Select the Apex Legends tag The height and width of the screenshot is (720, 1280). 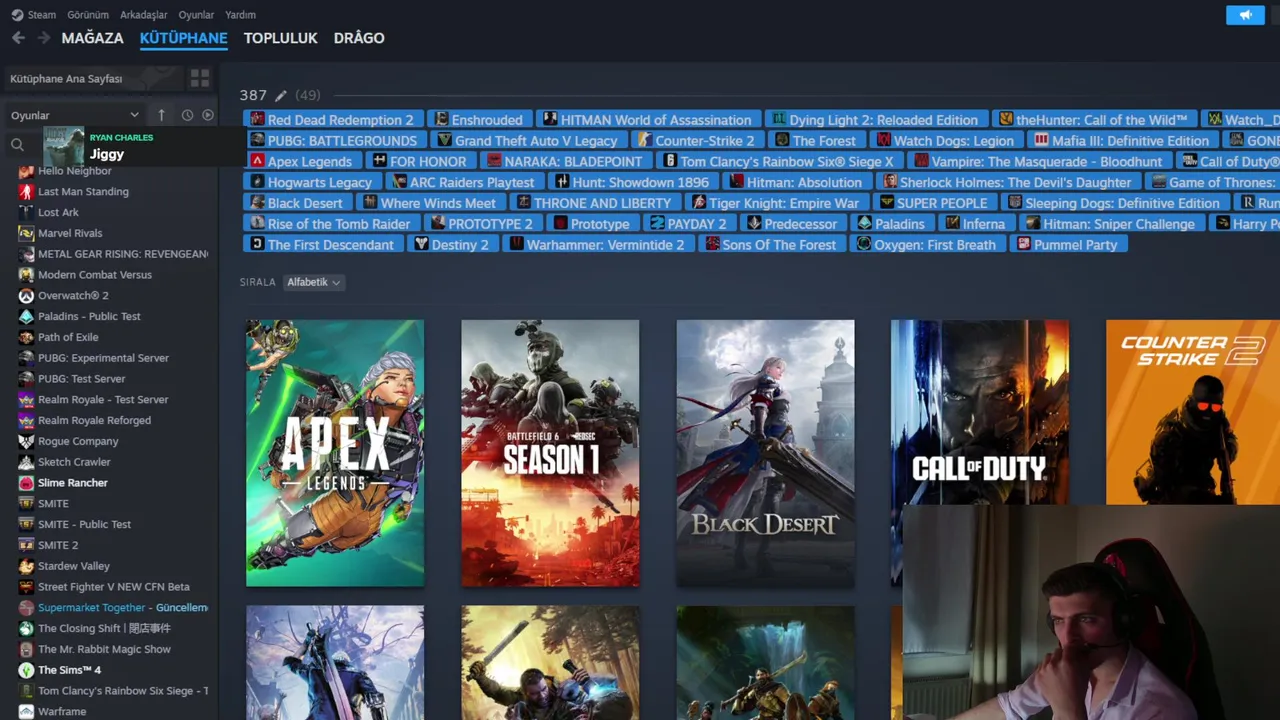302,162
